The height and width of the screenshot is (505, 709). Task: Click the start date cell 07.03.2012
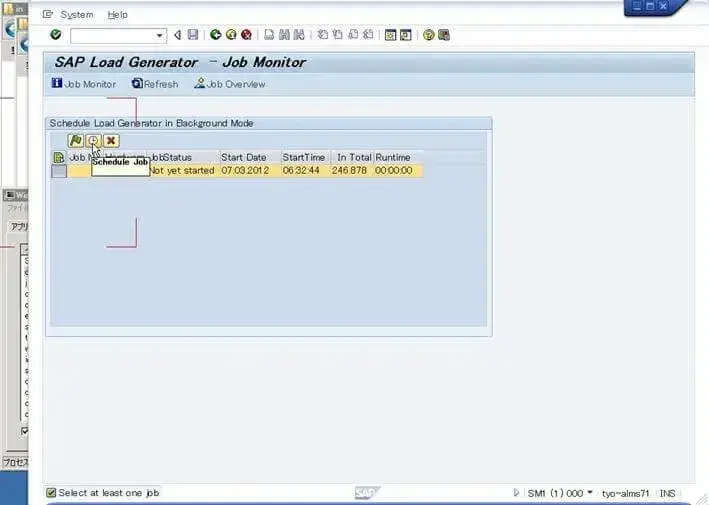[x=250, y=170]
